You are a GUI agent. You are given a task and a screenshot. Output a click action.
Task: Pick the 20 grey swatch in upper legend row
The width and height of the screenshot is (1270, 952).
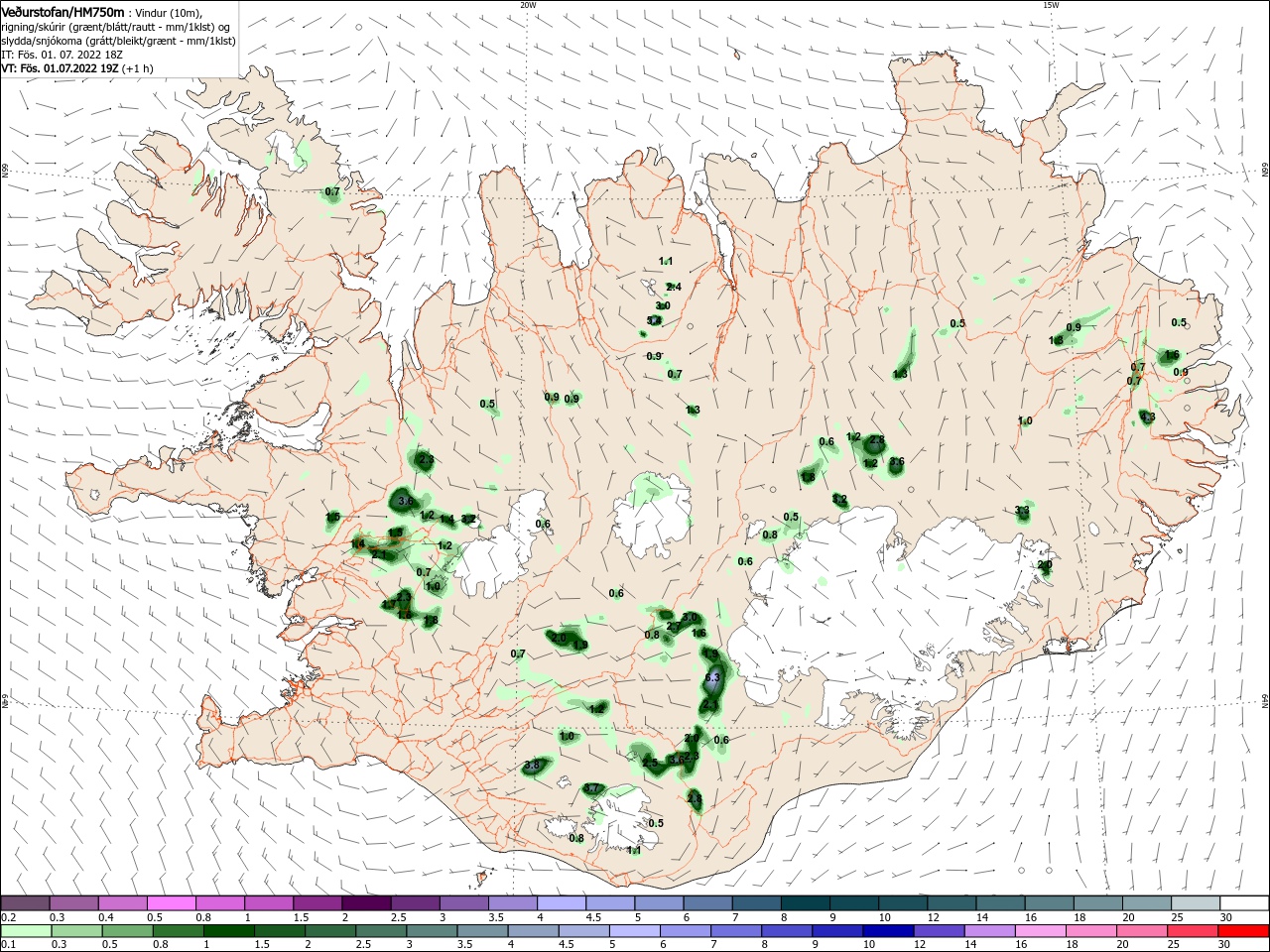(x=1147, y=903)
